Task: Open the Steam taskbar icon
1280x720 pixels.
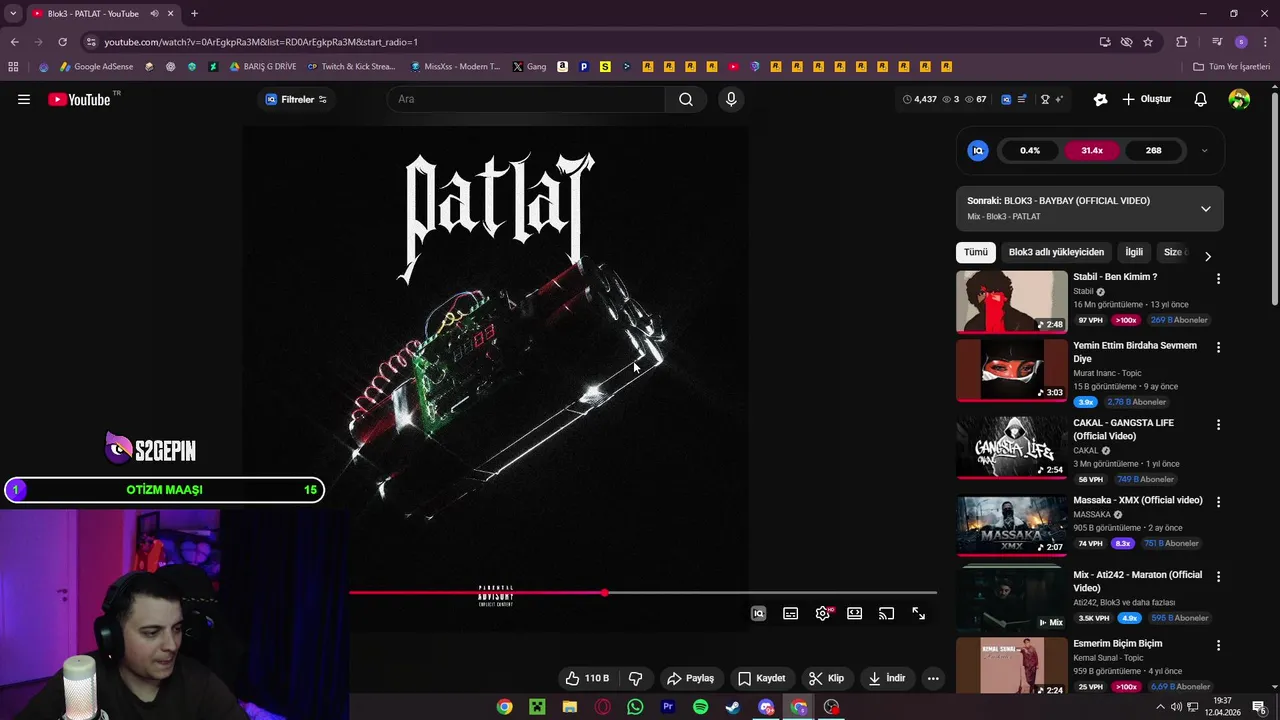Action: click(733, 707)
